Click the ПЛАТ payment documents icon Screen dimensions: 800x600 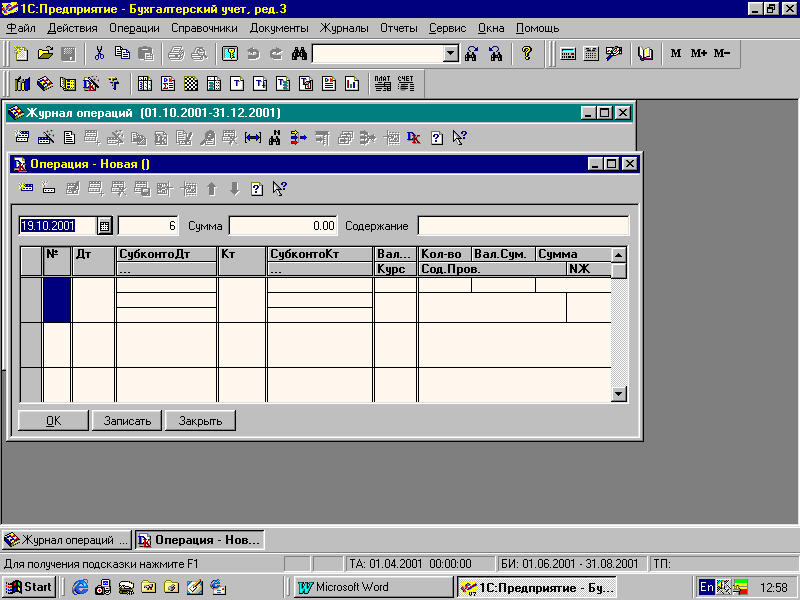(x=383, y=84)
